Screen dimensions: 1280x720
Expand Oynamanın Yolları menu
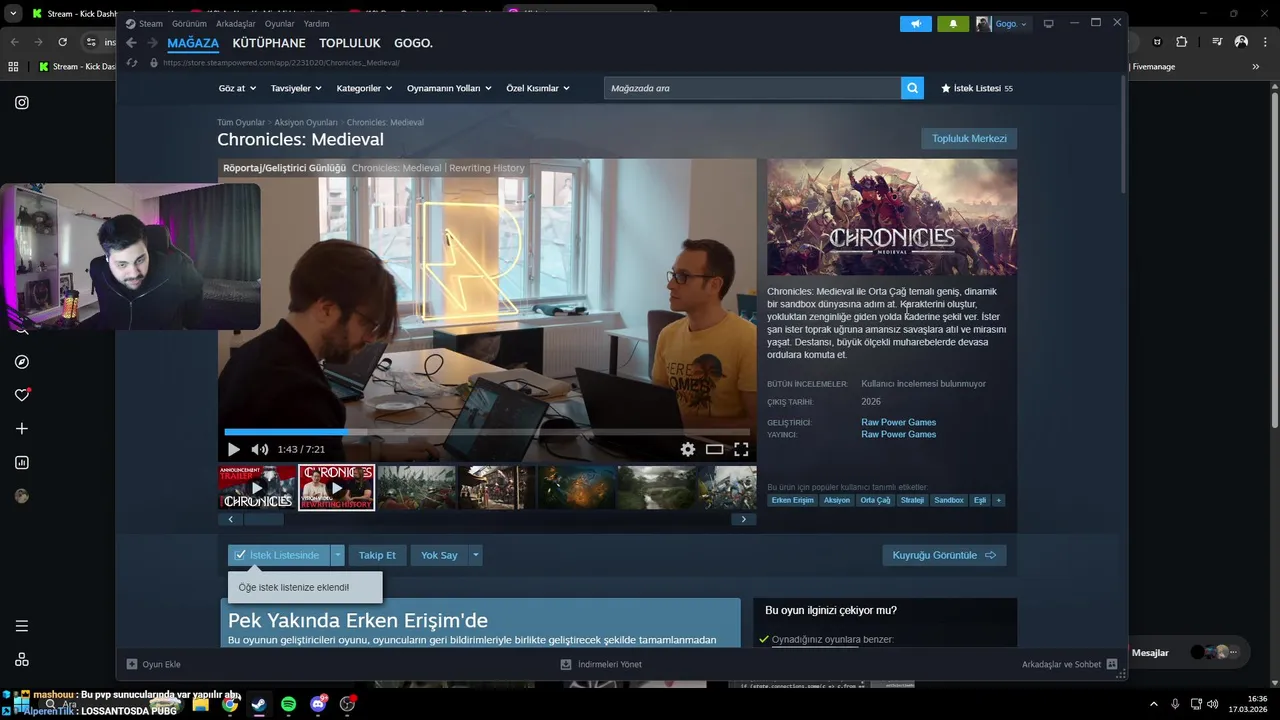click(x=449, y=88)
